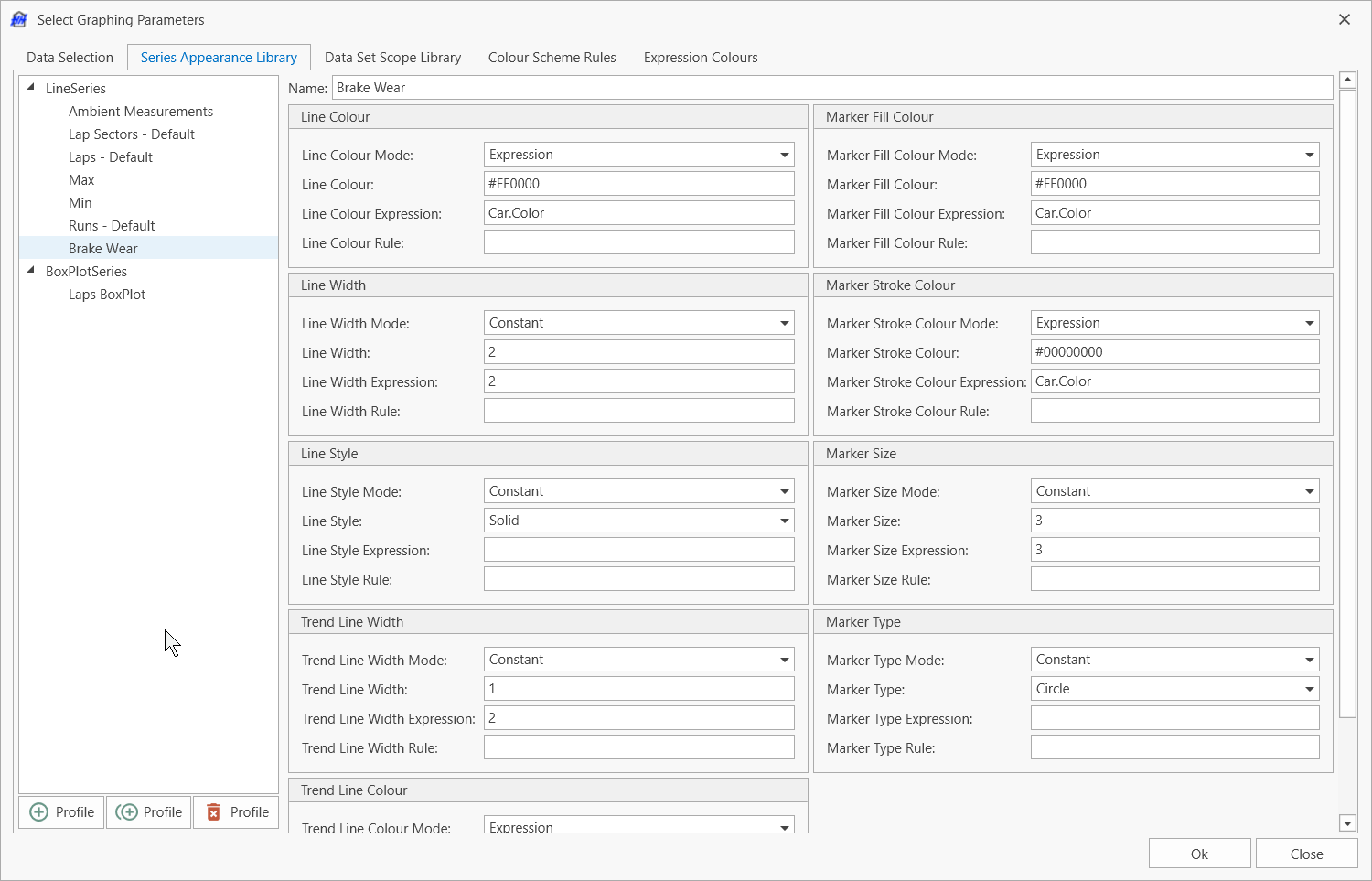This screenshot has height=881, width=1372.
Task: Click the application icon in title bar
Action: click(19, 19)
